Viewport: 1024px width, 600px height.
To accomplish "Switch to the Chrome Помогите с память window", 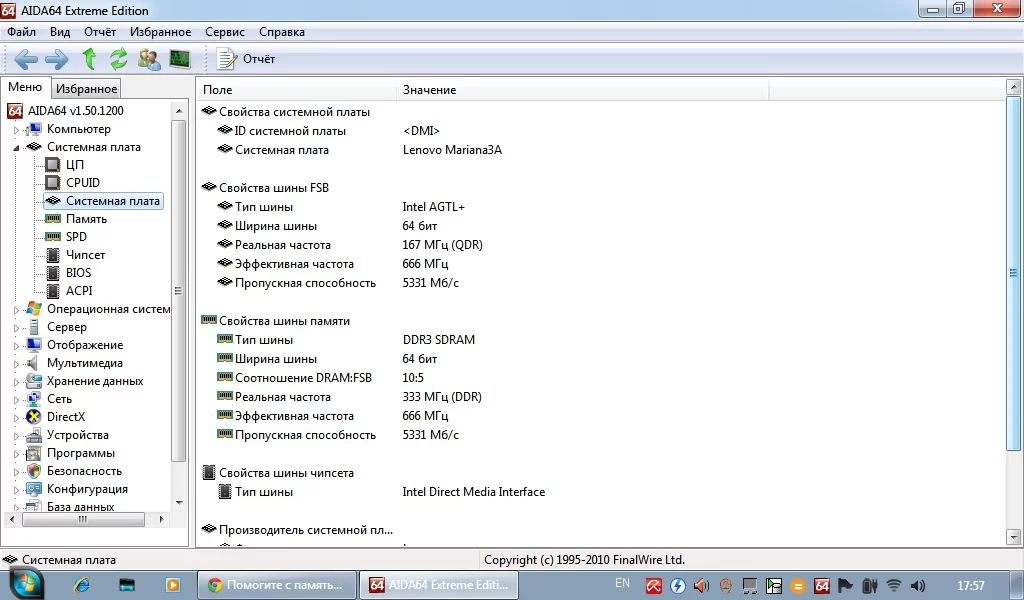I will [x=277, y=585].
